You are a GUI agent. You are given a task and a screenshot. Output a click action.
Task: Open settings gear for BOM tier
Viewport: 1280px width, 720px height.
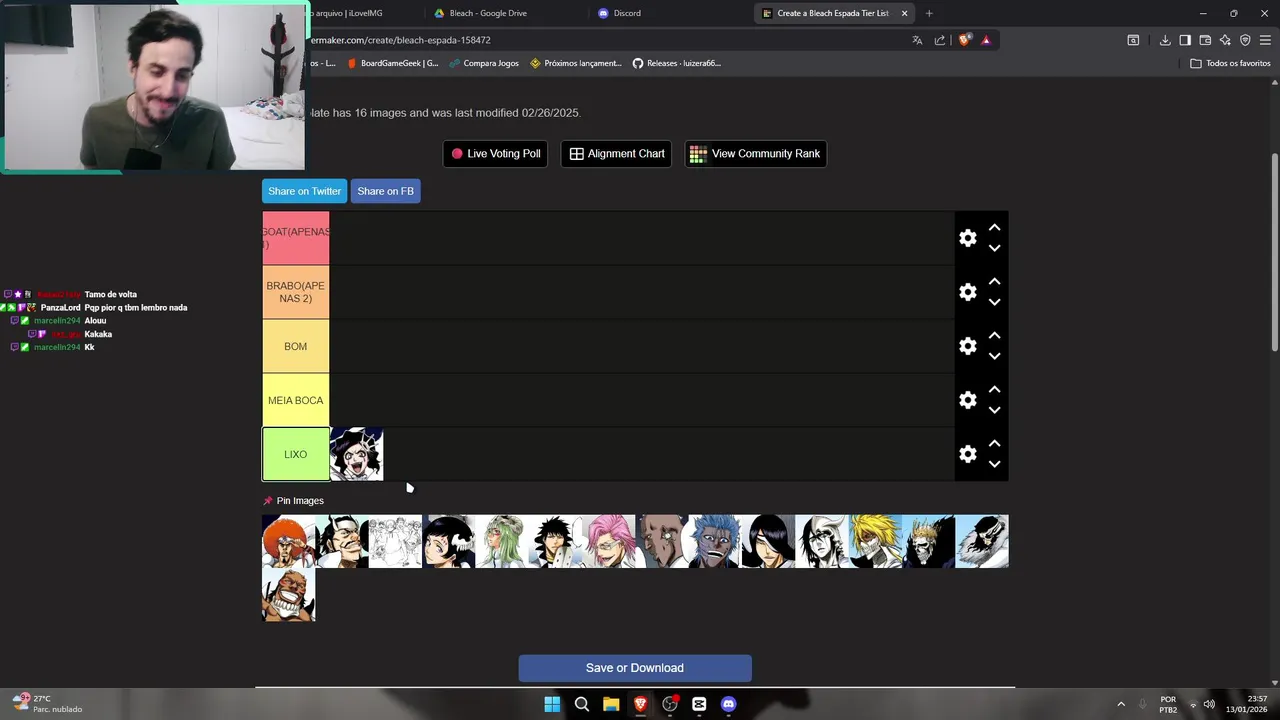click(x=967, y=346)
